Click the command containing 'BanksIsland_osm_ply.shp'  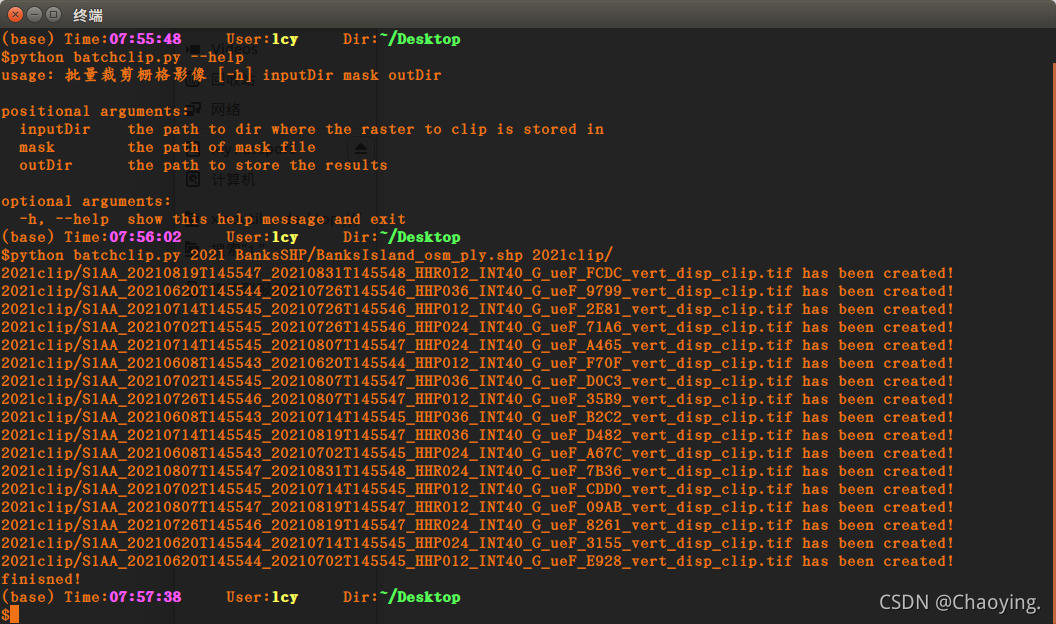[307, 255]
